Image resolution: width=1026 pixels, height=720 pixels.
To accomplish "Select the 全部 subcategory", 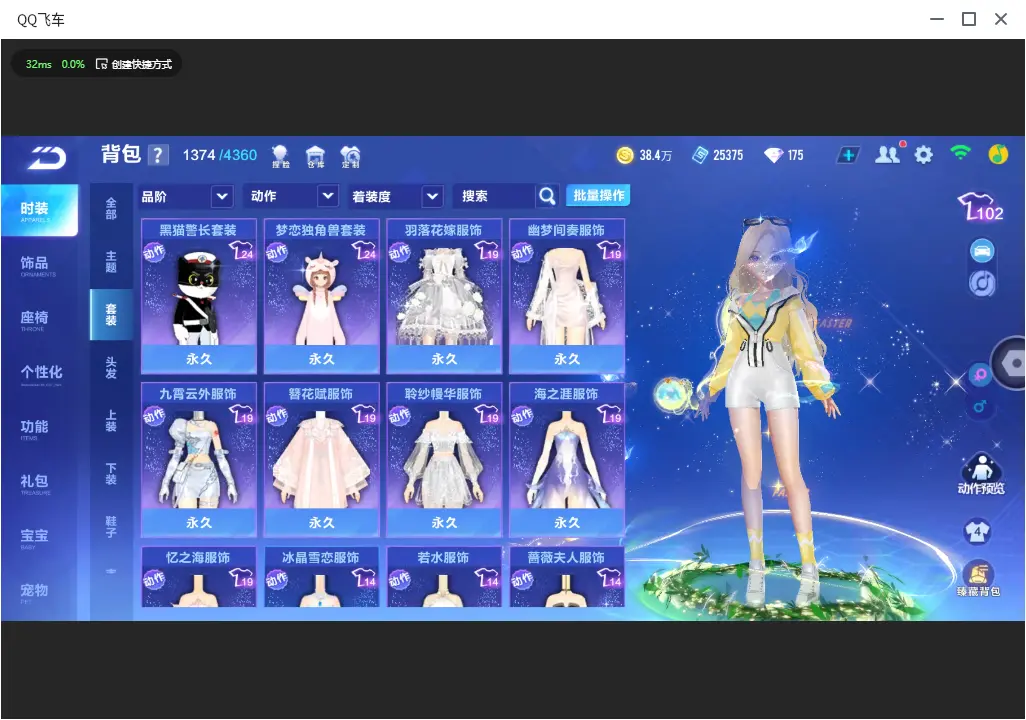I will pyautogui.click(x=111, y=209).
